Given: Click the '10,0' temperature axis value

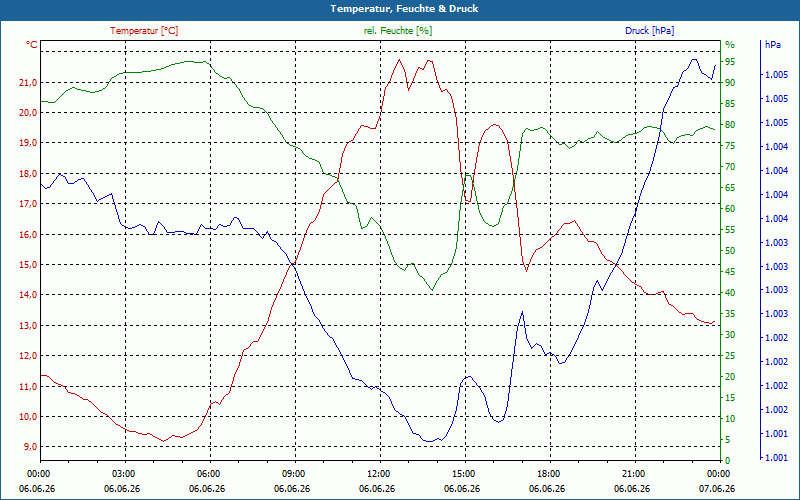Looking at the screenshot, I should click(x=28, y=416).
